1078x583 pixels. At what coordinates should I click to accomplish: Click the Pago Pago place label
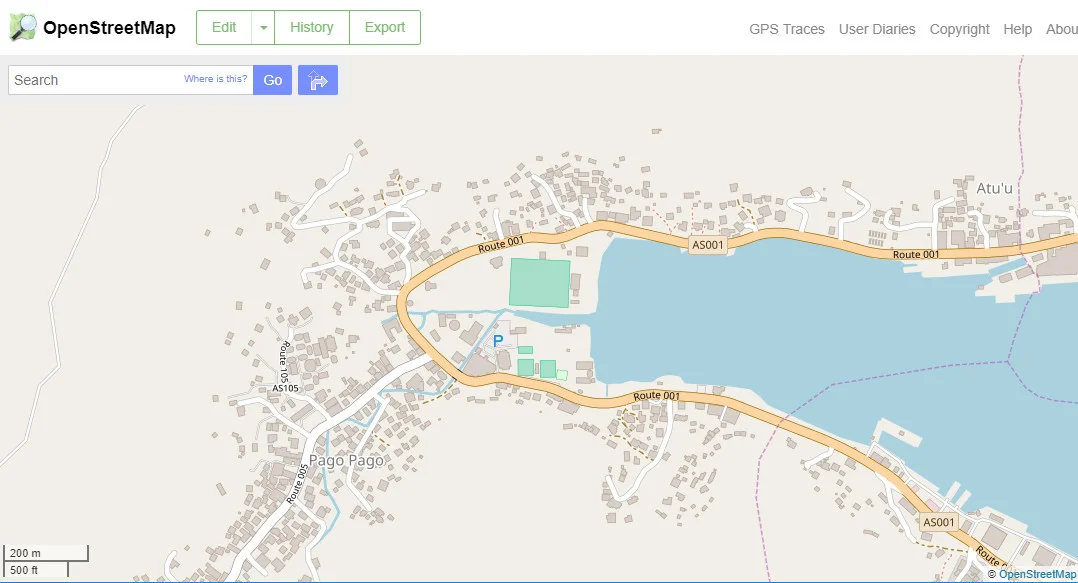(346, 460)
